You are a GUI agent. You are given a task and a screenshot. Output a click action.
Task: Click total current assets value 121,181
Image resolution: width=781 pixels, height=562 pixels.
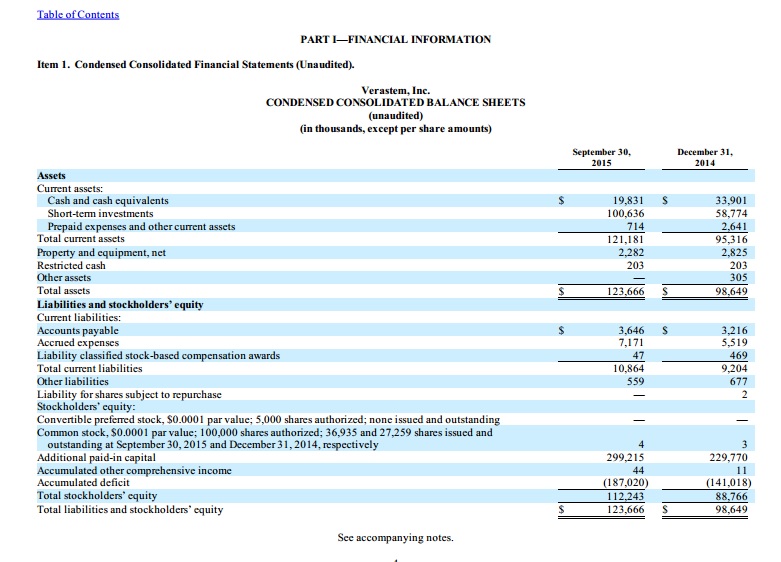(626, 239)
